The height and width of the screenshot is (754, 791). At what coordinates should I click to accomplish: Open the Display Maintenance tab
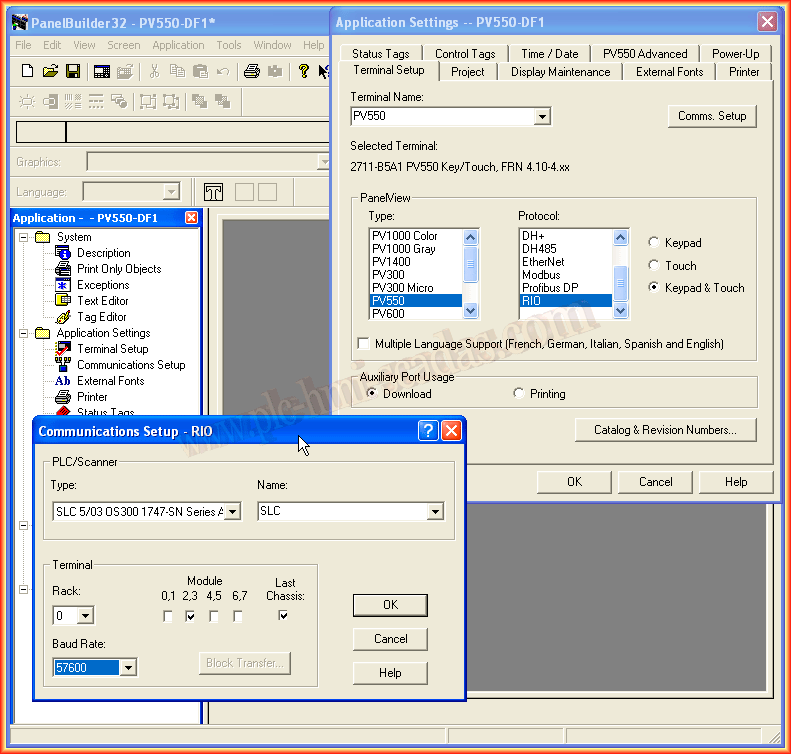coord(560,72)
